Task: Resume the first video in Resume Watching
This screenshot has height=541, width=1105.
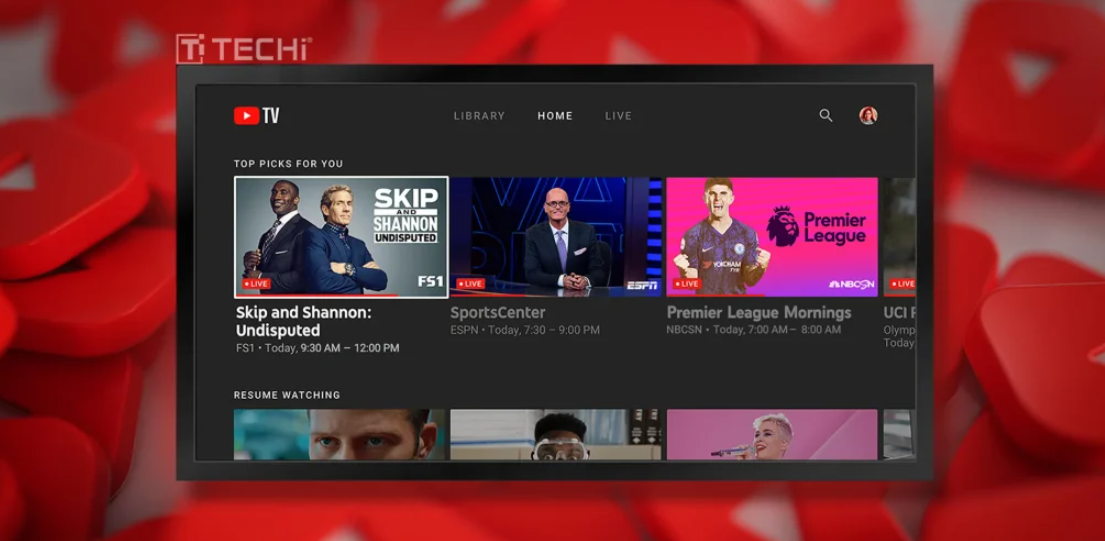Action: tap(340, 434)
